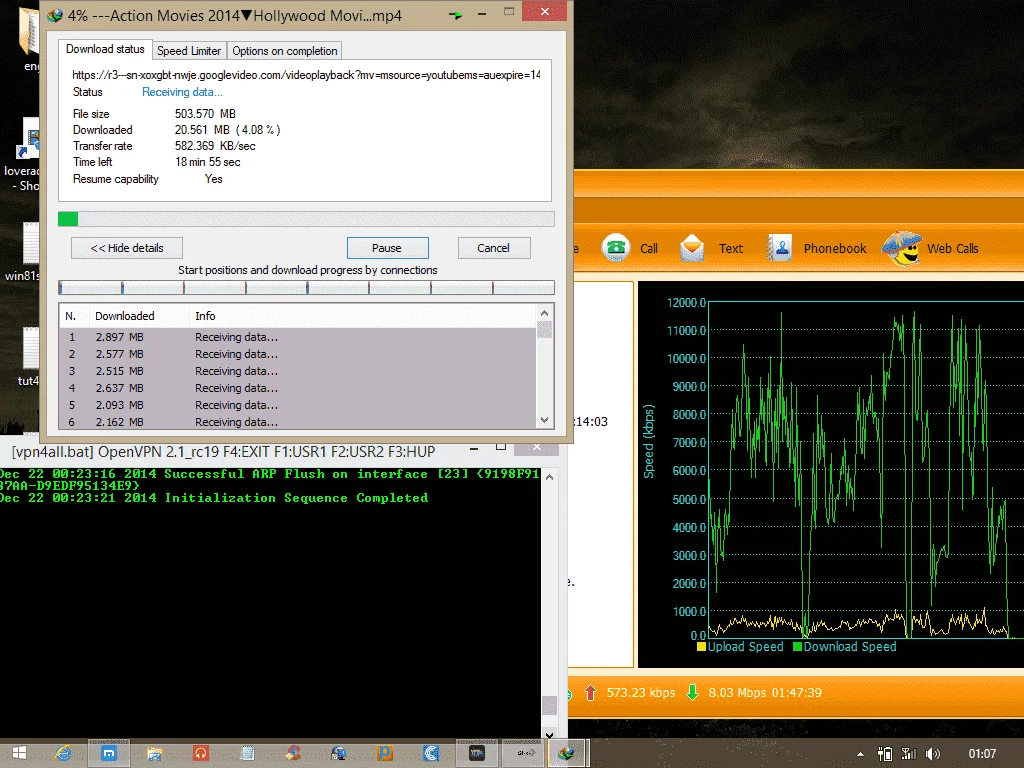Open the red headphones music app in taskbar
This screenshot has height=768, width=1024.
(200, 753)
